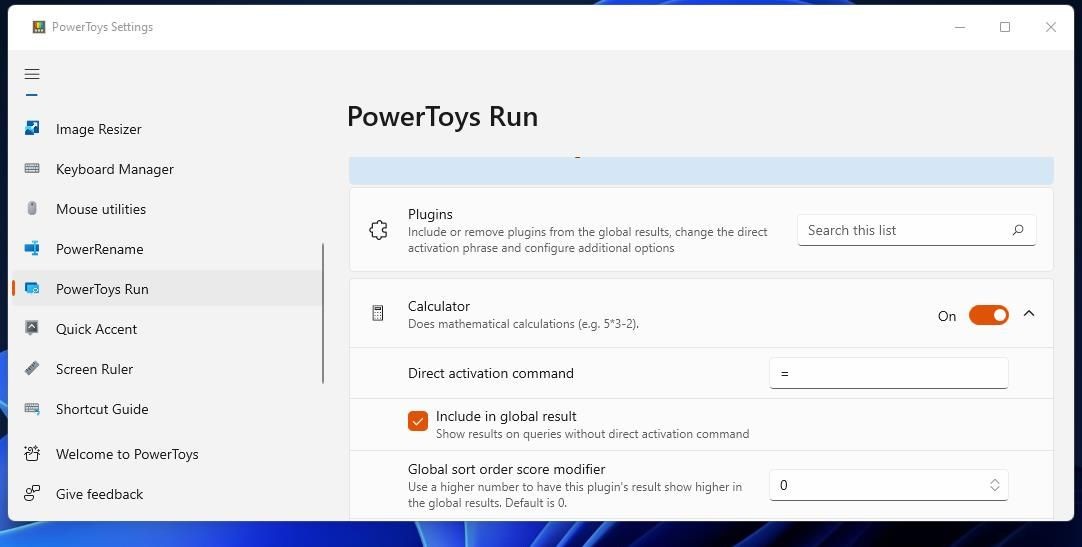Uncheck Include in global result
Viewport: 1082px width, 547px height.
[417, 421]
